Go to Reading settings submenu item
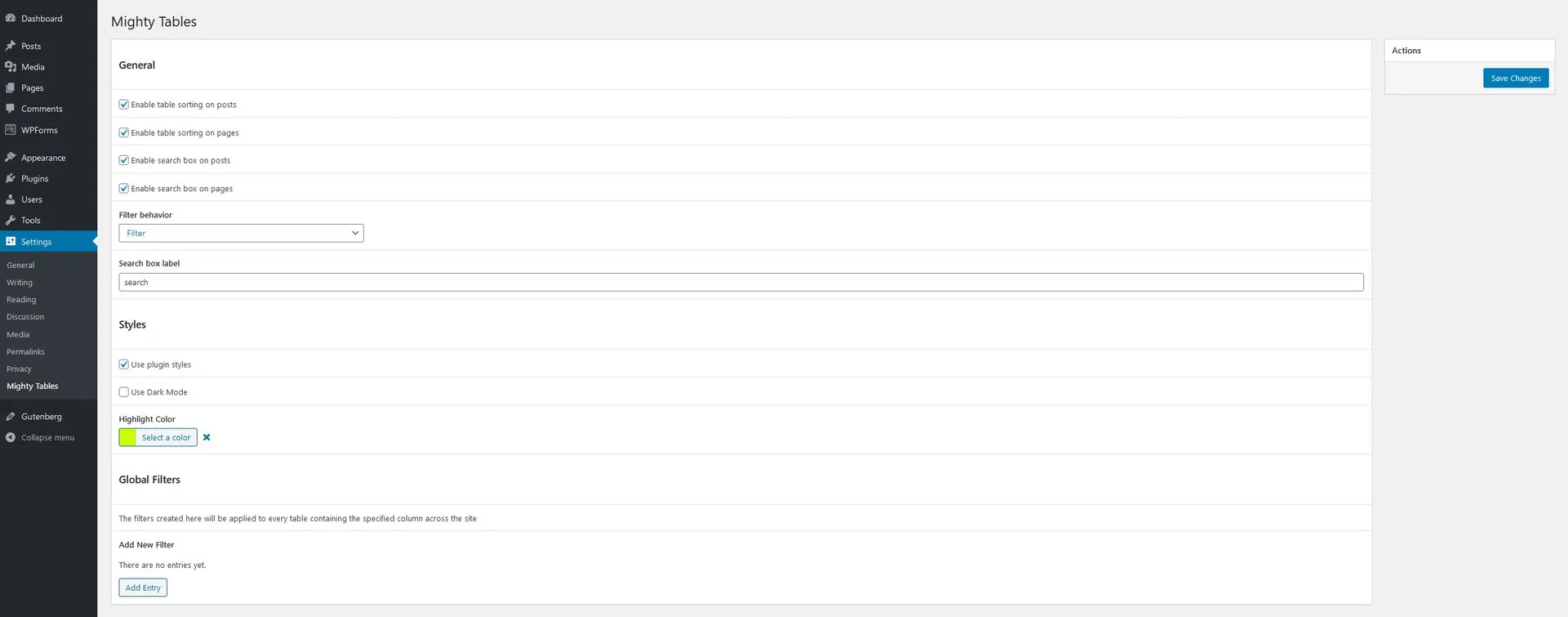The image size is (1568, 617). point(21,300)
